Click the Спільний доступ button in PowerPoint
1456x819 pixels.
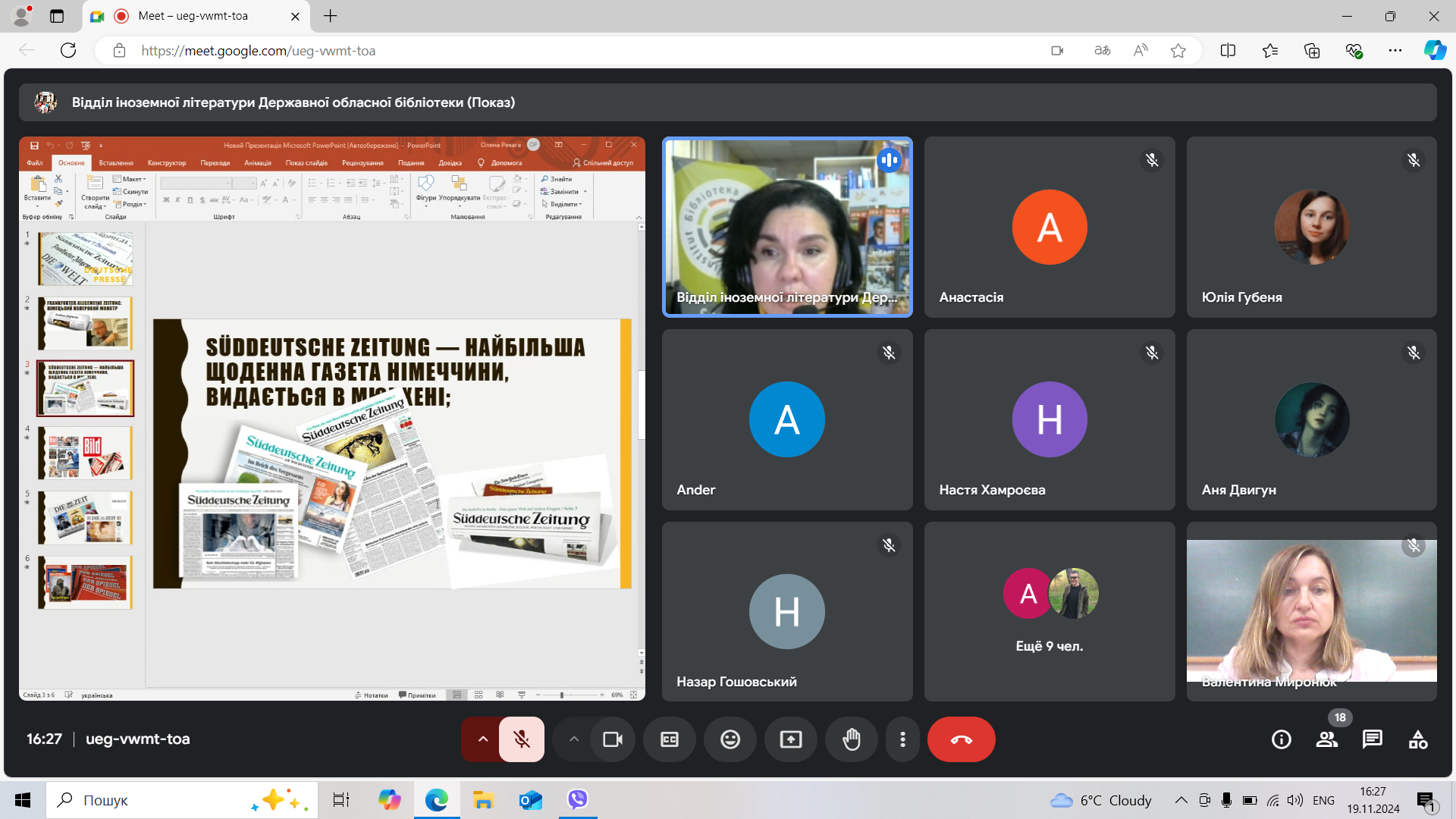pyautogui.click(x=604, y=163)
